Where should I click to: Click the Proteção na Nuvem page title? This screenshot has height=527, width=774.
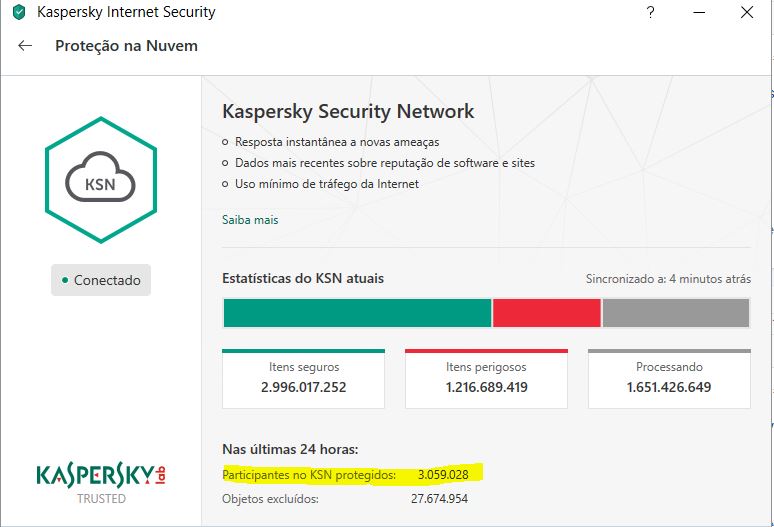pos(126,46)
